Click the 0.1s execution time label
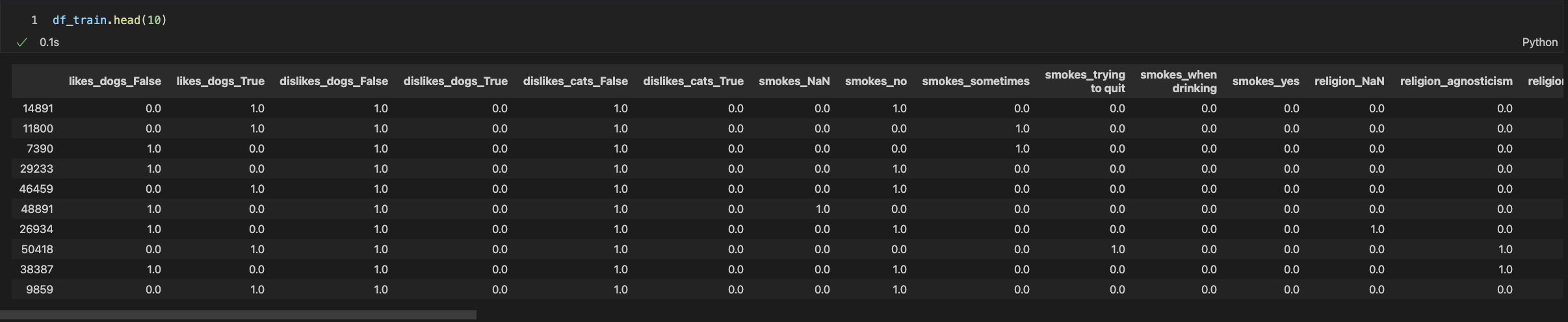1568x322 pixels. coord(49,42)
